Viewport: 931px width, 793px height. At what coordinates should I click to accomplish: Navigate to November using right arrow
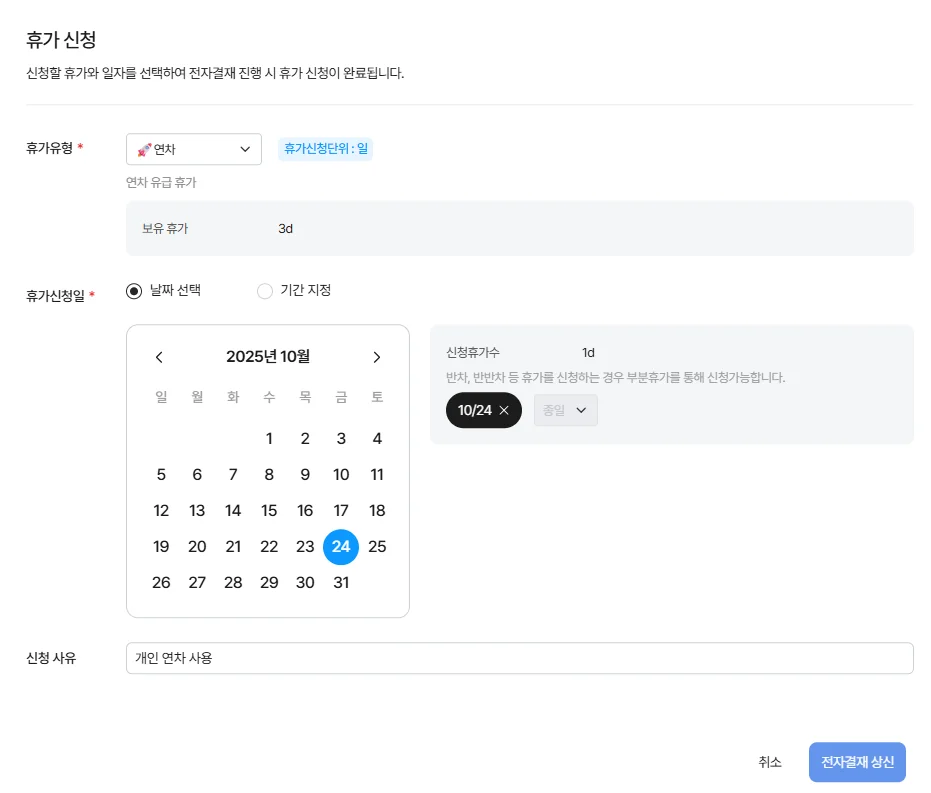377,357
